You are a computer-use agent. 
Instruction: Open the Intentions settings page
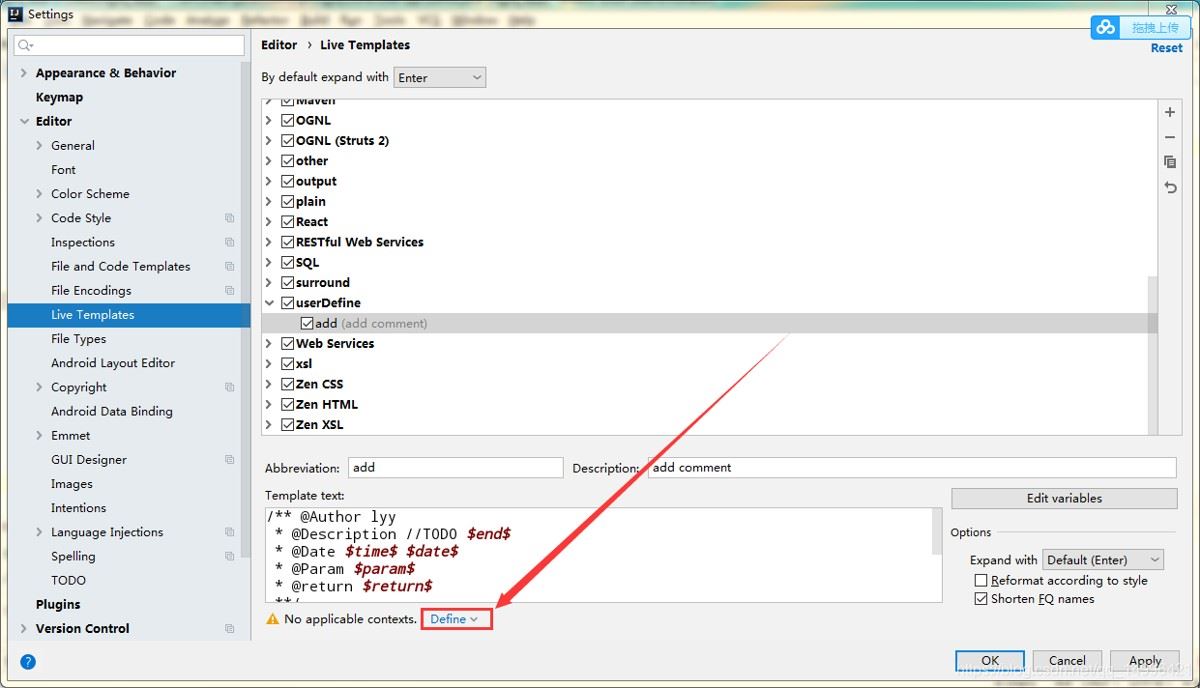coord(78,508)
